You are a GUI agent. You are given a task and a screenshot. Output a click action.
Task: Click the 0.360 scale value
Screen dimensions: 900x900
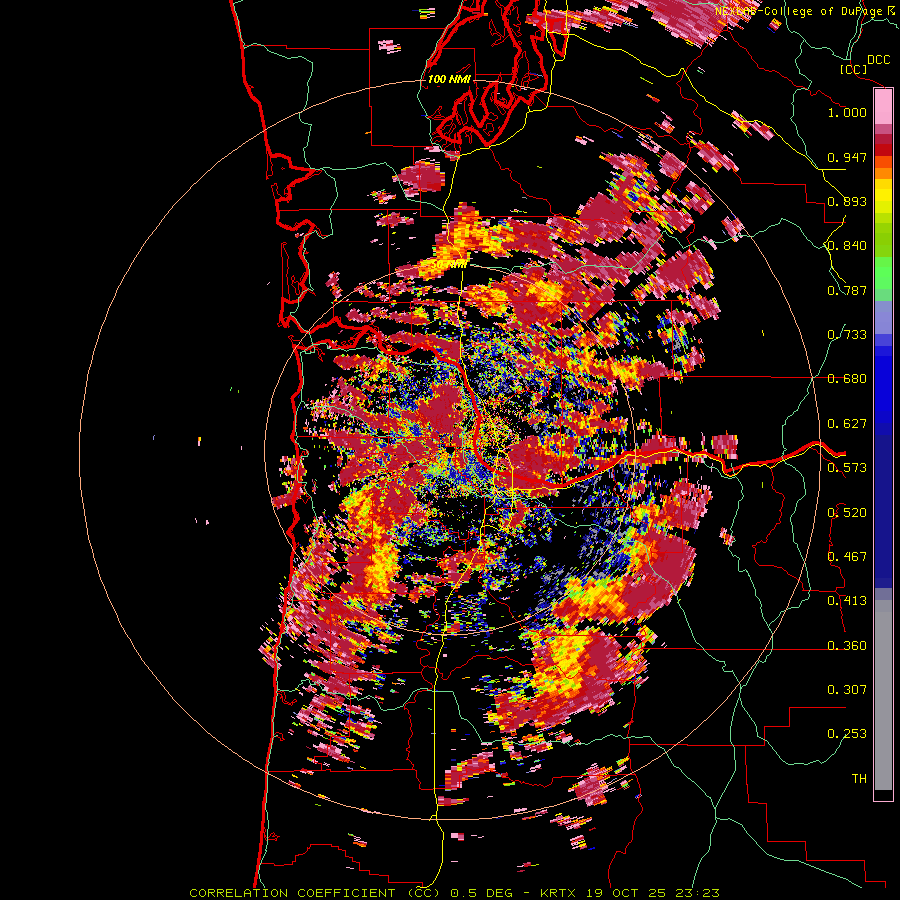[x=847, y=646]
